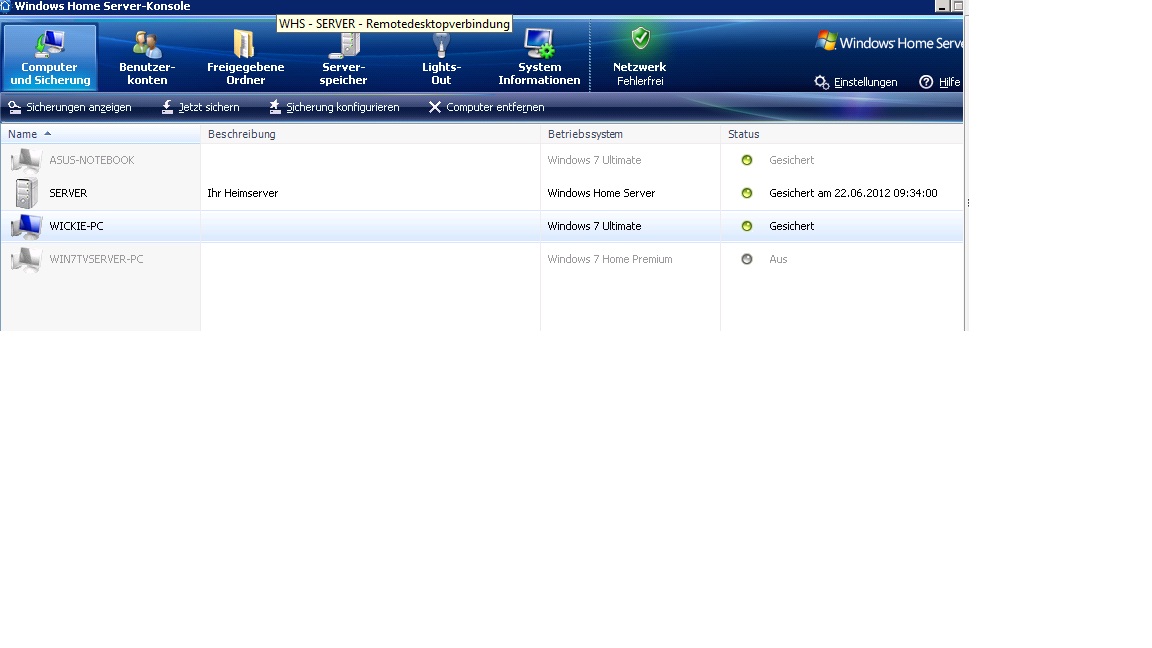
Task: Click the Windows Home Server logo
Action: click(889, 43)
